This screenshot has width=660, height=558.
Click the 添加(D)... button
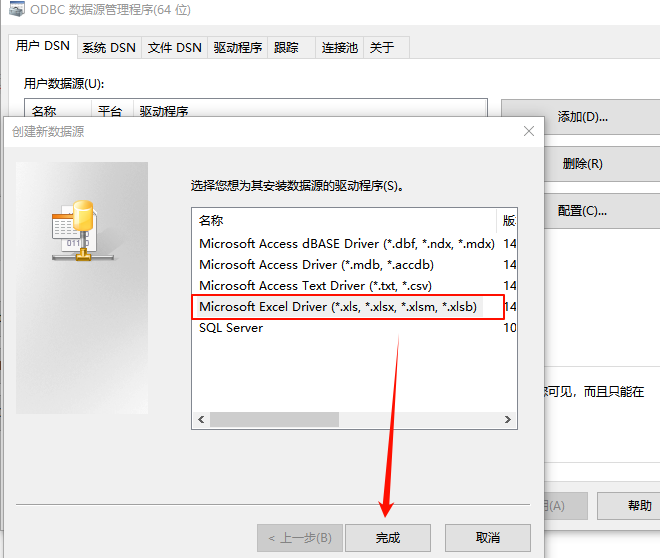click(582, 117)
